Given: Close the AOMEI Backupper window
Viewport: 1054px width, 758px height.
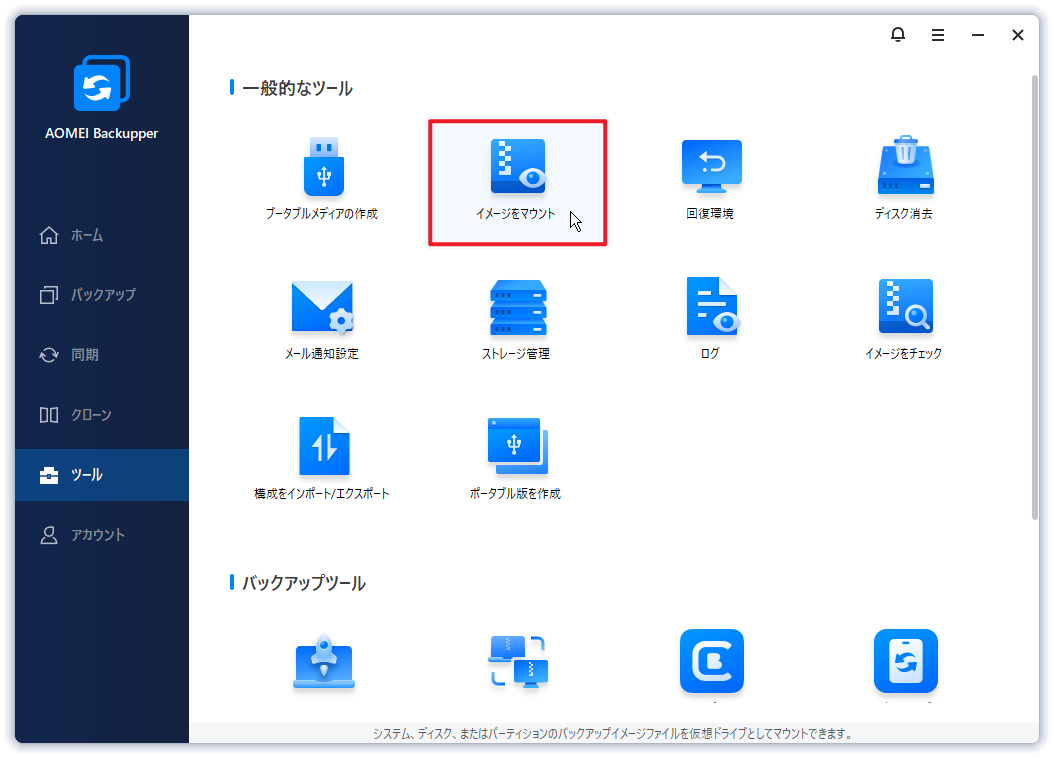Looking at the screenshot, I should (x=1018, y=35).
